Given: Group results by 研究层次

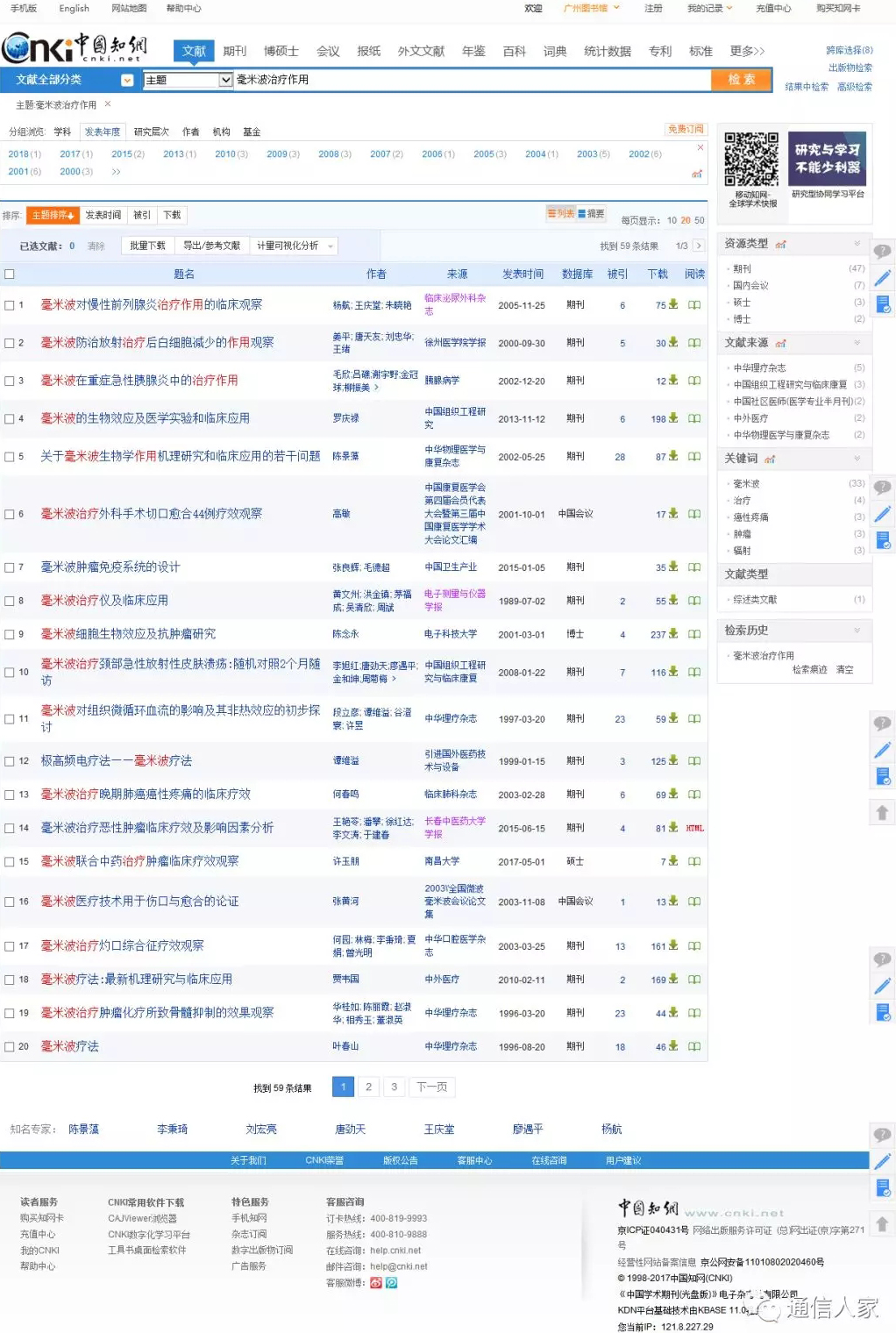Looking at the screenshot, I should point(152,132).
